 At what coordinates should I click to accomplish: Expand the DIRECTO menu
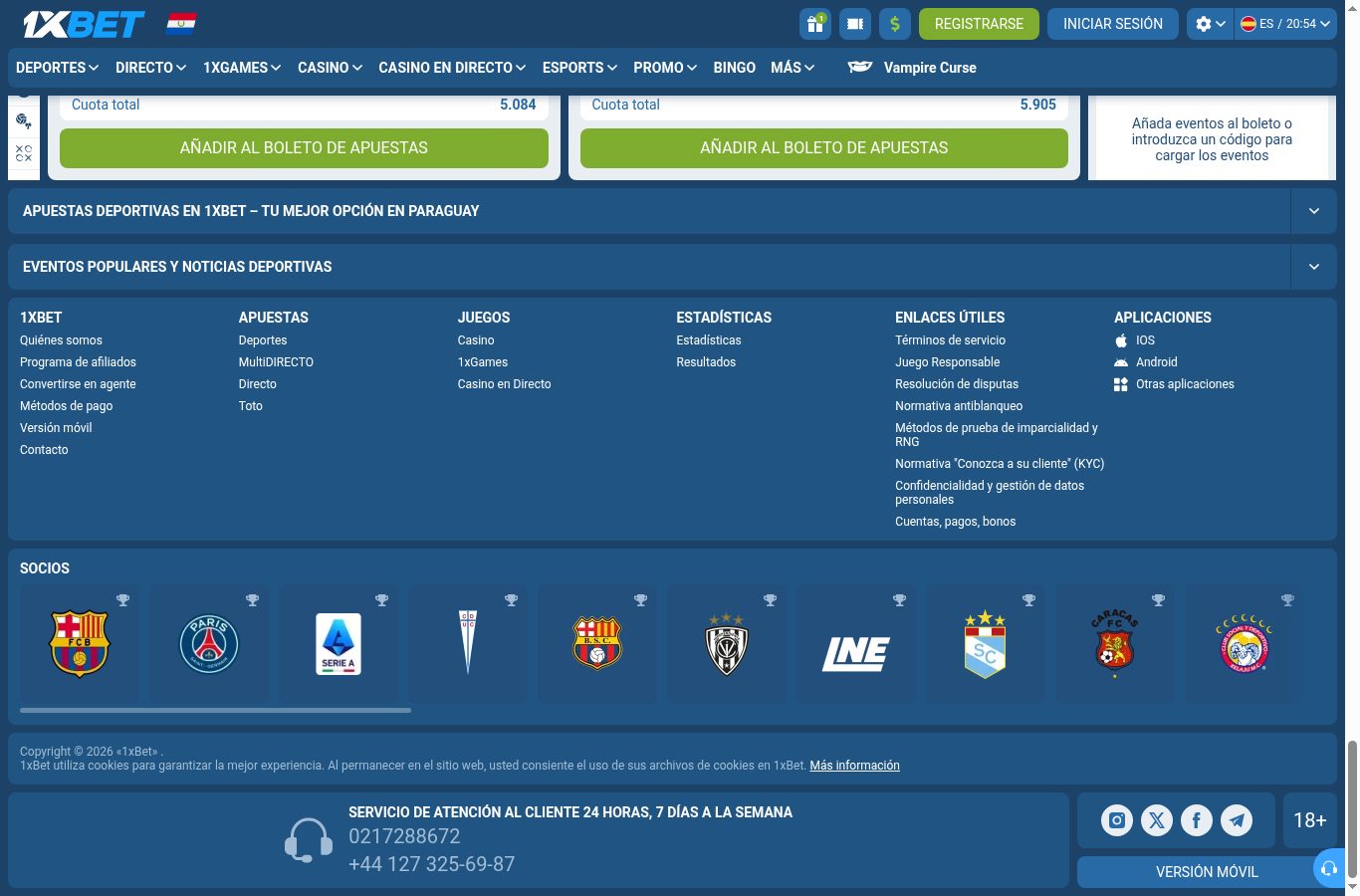click(151, 68)
